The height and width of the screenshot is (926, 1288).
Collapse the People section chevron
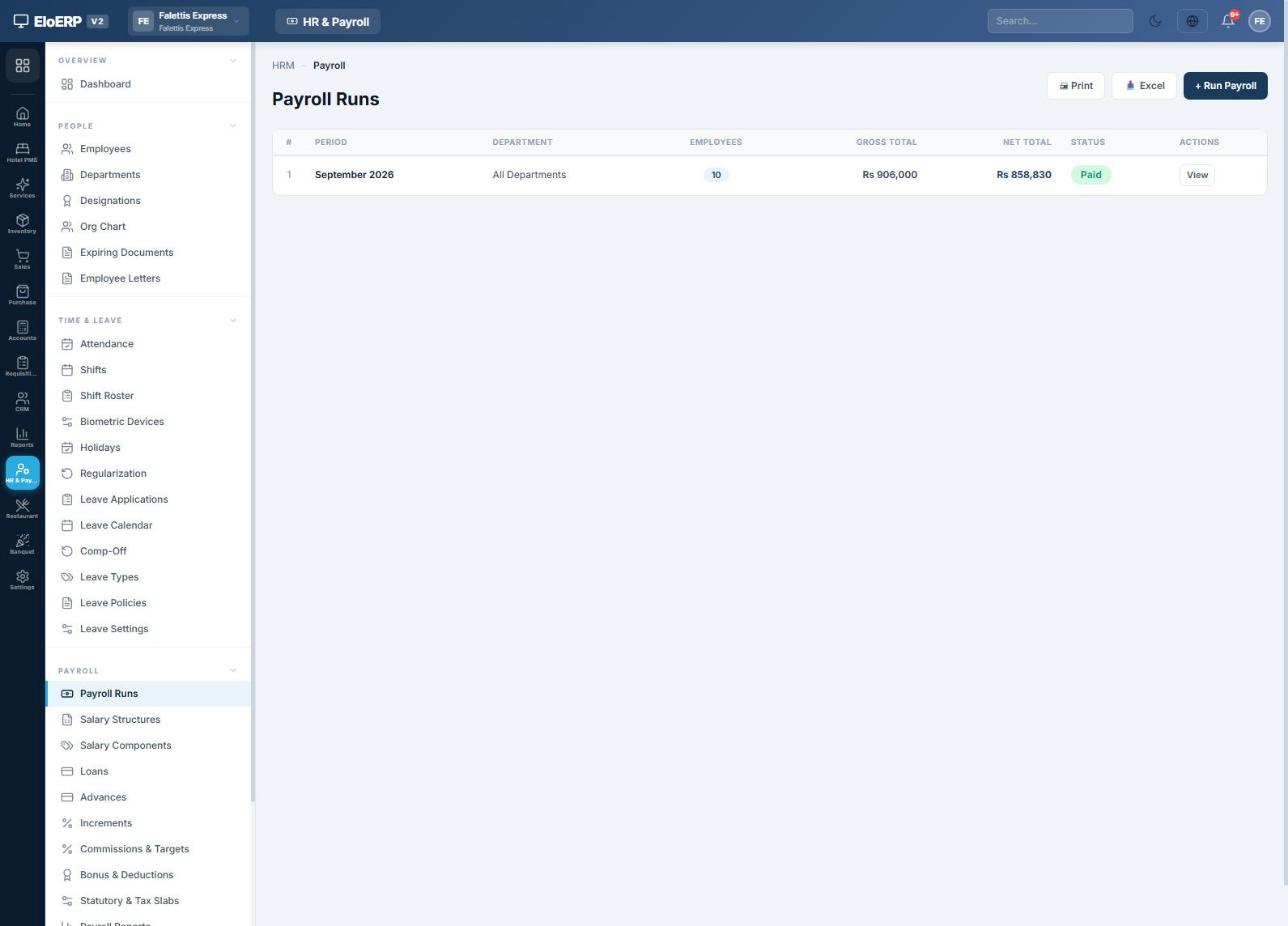pyautogui.click(x=233, y=126)
